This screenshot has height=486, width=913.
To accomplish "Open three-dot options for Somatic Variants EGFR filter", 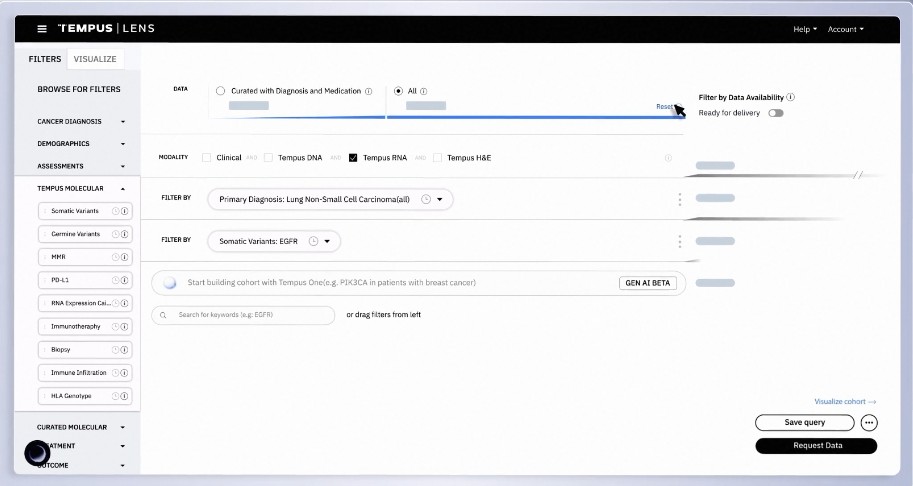I will pos(680,241).
